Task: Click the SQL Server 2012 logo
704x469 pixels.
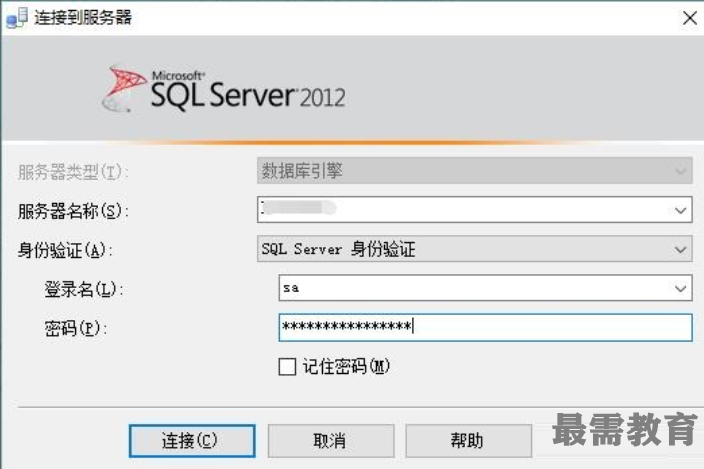Action: point(224,89)
